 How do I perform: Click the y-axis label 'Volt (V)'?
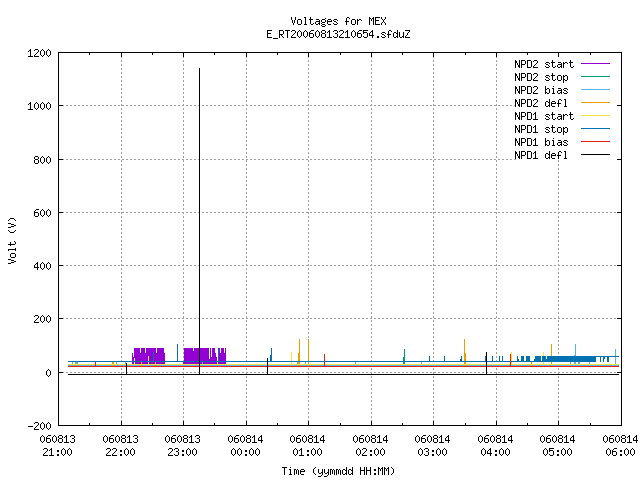[12, 241]
